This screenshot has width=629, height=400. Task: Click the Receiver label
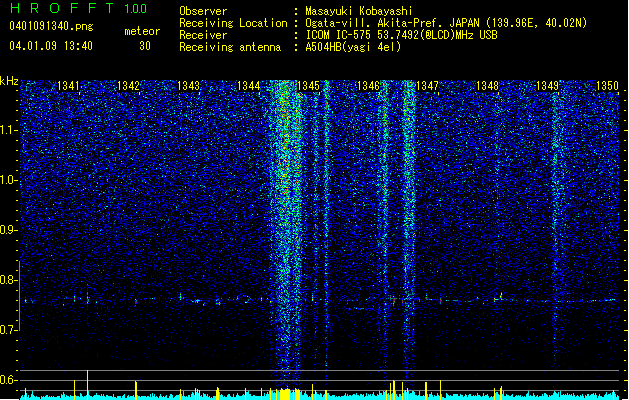(x=203, y=35)
